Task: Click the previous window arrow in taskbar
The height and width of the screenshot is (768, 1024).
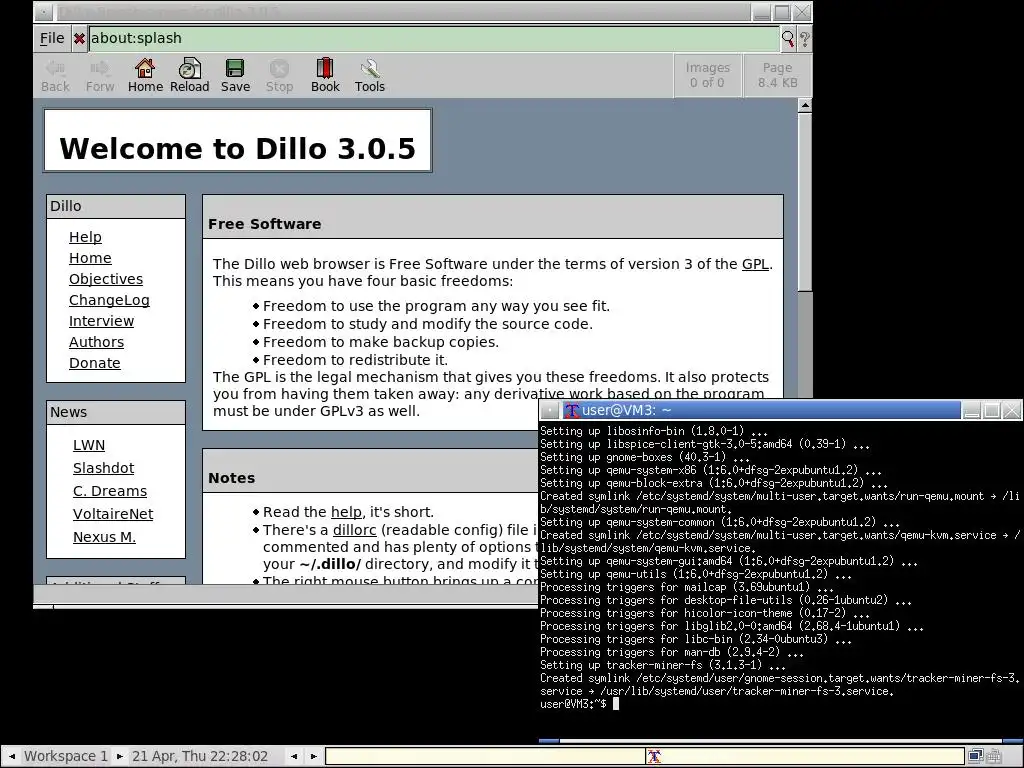Action: click(x=295, y=756)
